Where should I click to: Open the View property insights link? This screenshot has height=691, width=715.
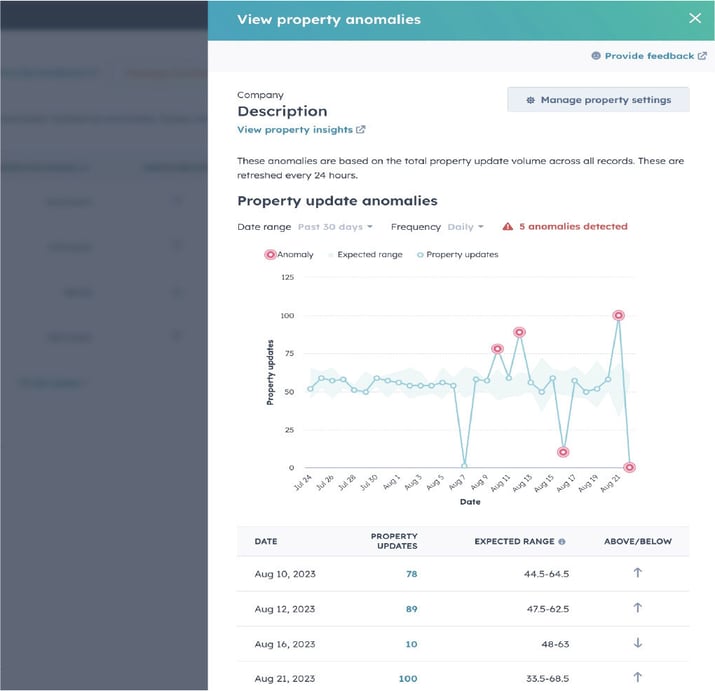click(x=295, y=130)
